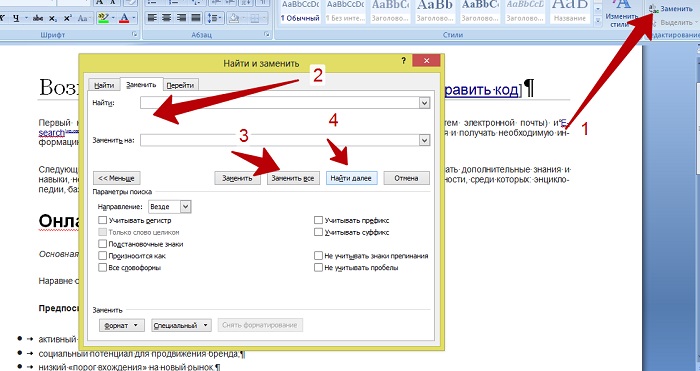The height and width of the screenshot is (371, 700).
Task: Click the Отмена button
Action: click(x=406, y=178)
